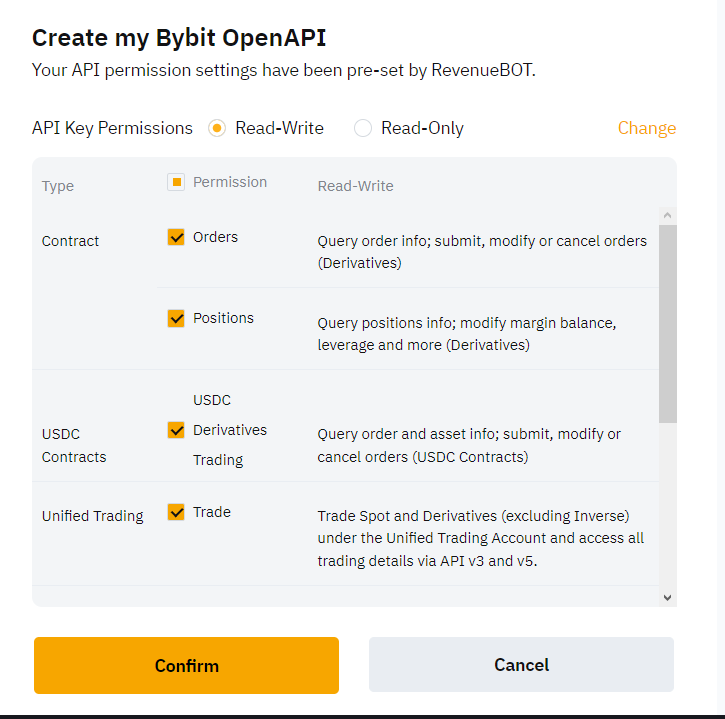The image size is (725, 719).
Task: Click the 'Trade' permission label
Action: [x=212, y=512]
